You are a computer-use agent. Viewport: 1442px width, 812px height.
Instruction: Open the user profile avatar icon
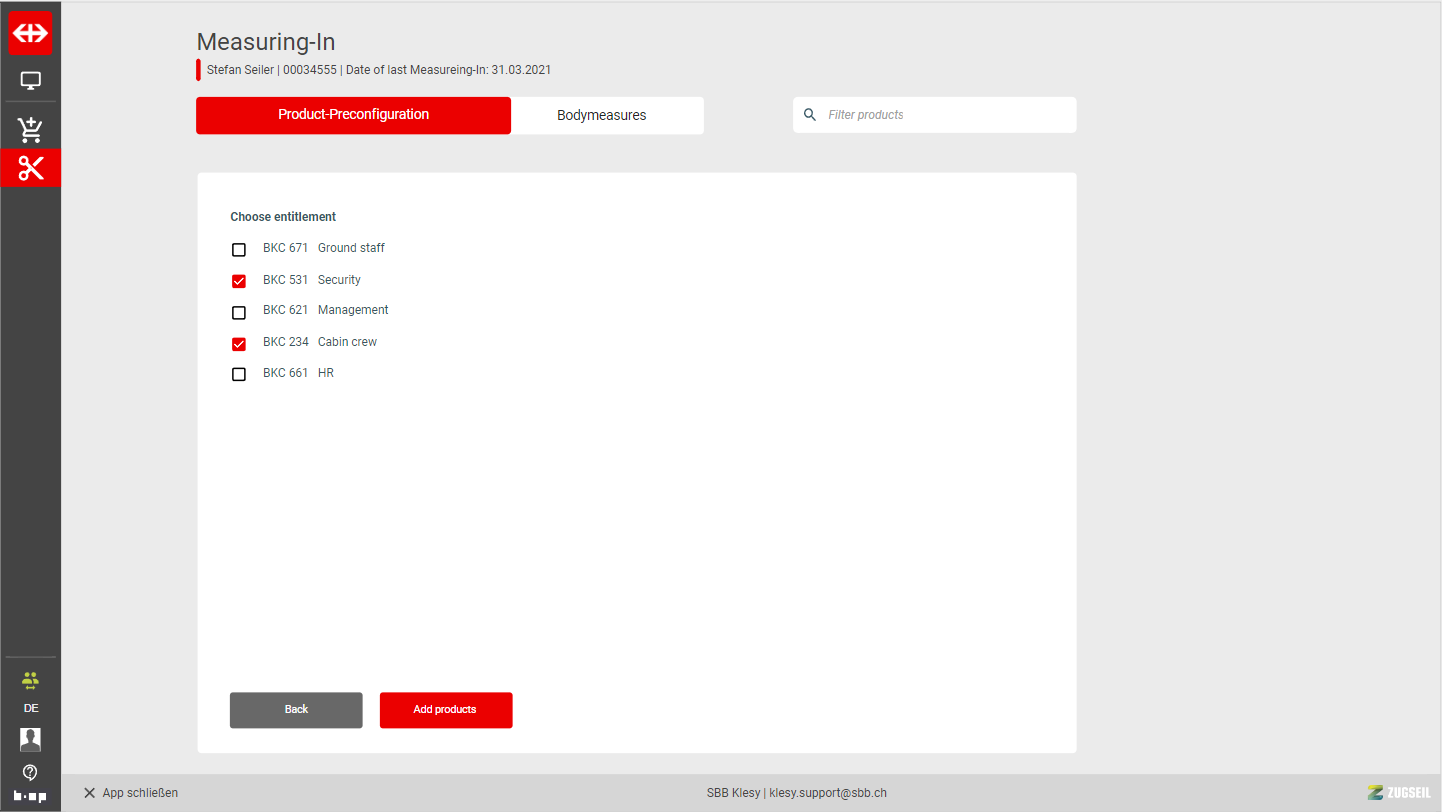[30, 739]
